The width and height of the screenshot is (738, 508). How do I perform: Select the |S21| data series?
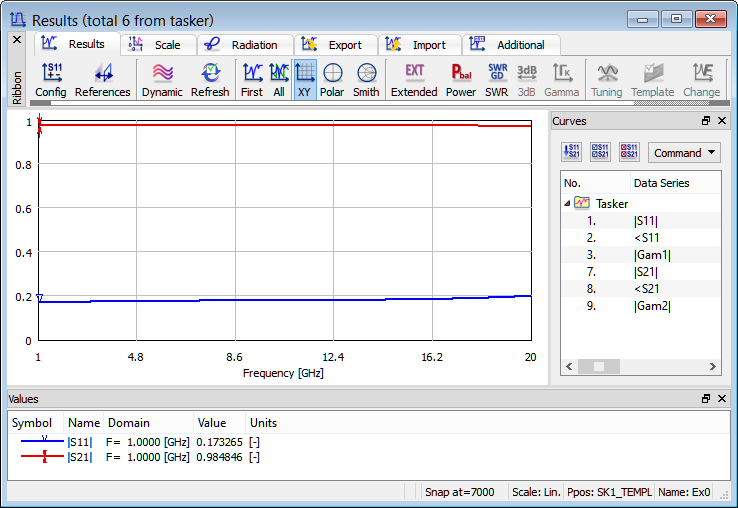pyautogui.click(x=645, y=271)
